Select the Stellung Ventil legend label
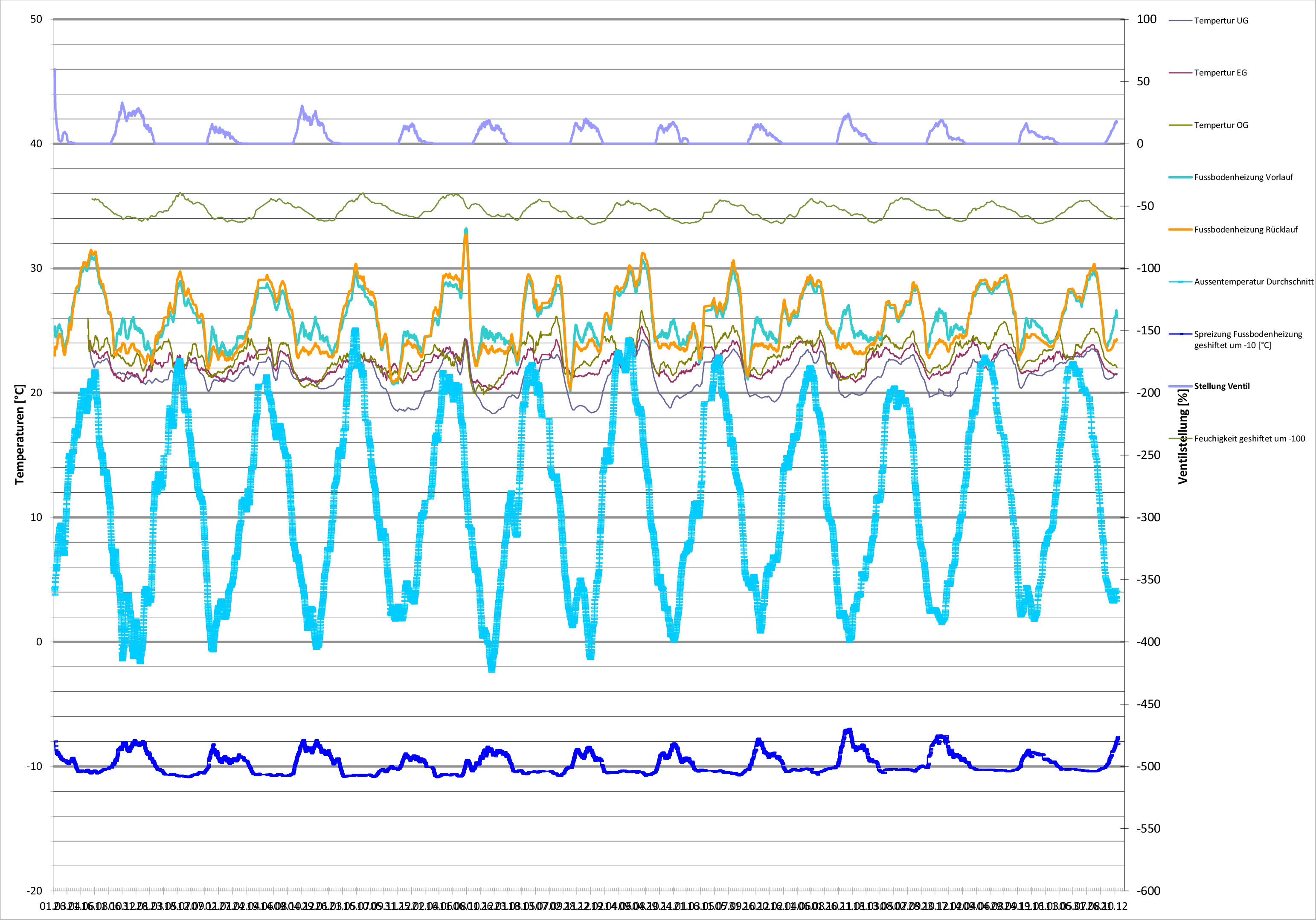Viewport: 1316px width, 920px height. [x=1221, y=386]
